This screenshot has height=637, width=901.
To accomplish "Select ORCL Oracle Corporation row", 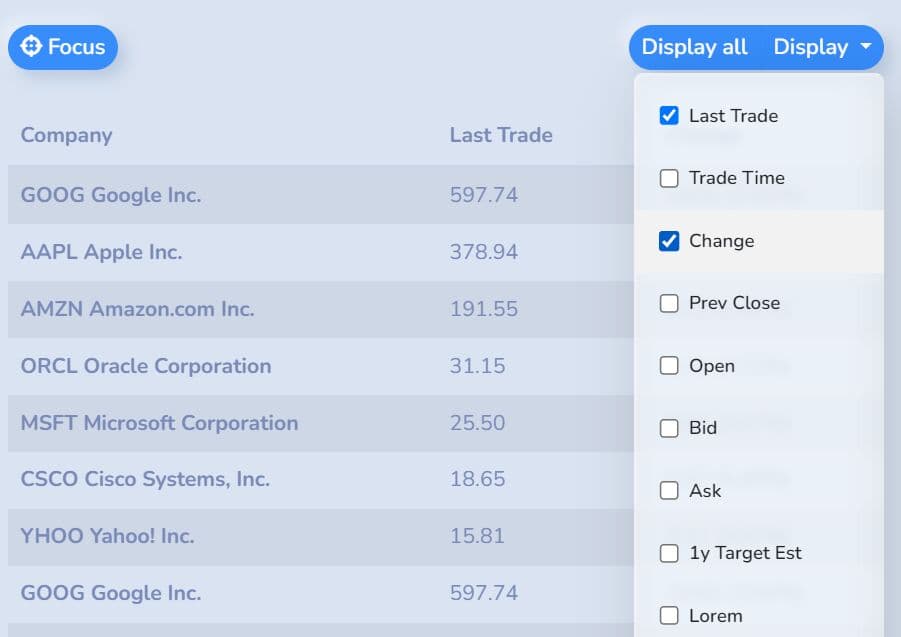I will click(x=146, y=366).
